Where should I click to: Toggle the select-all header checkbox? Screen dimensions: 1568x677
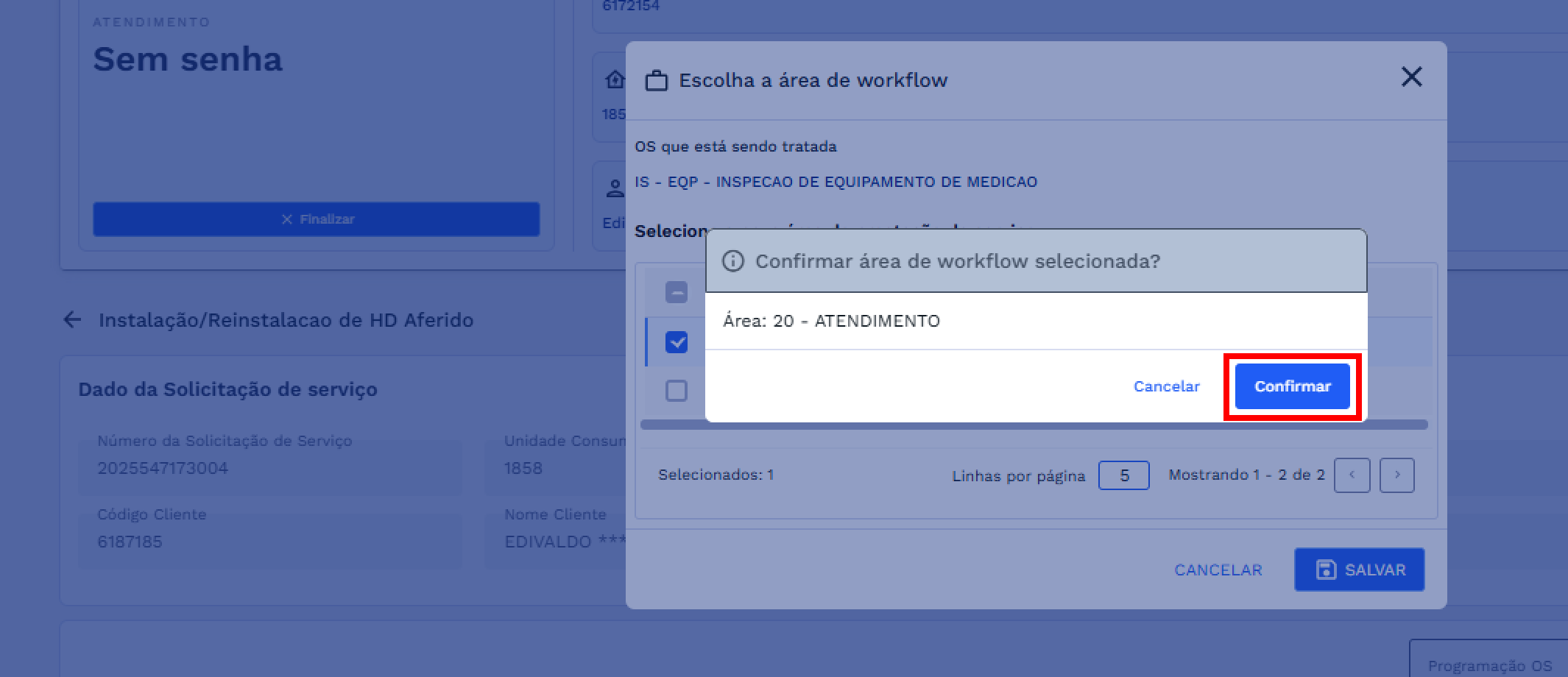[x=676, y=293]
